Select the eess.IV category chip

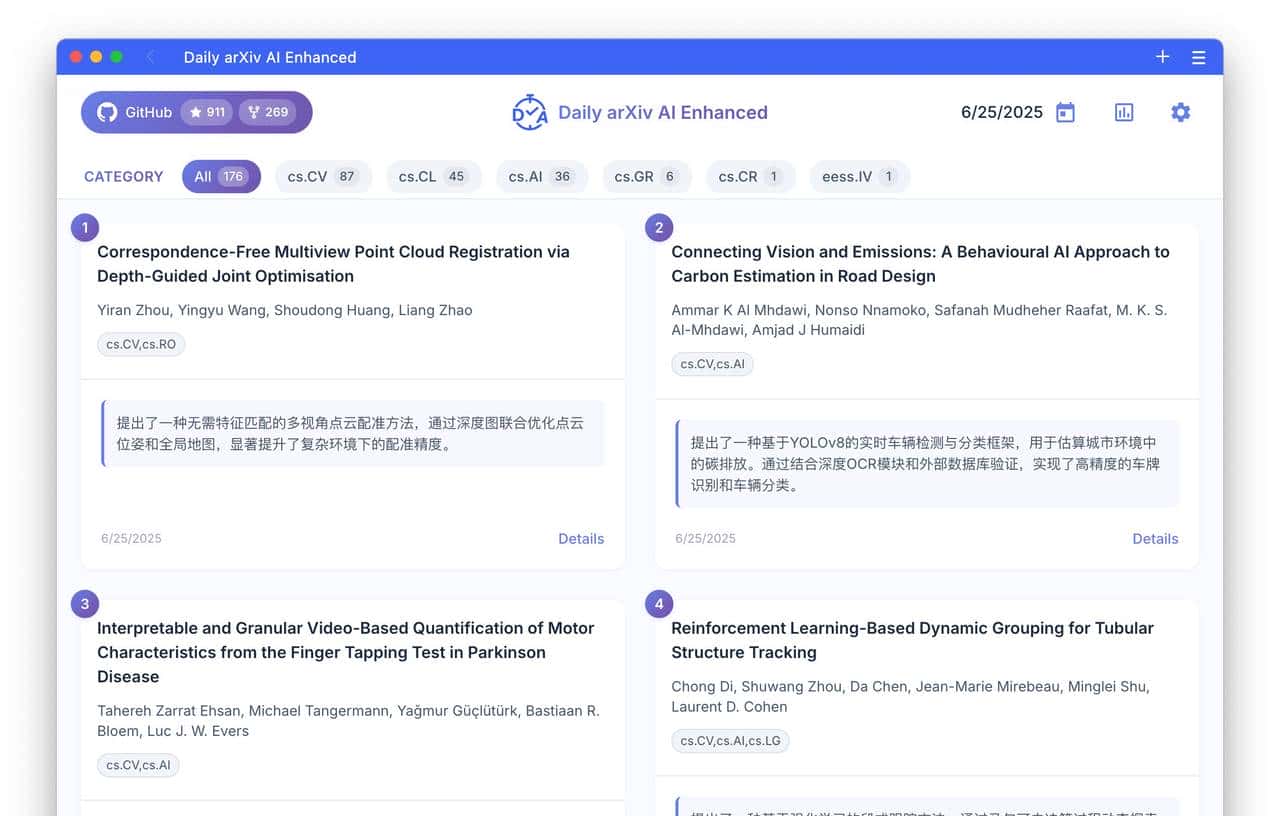859,177
